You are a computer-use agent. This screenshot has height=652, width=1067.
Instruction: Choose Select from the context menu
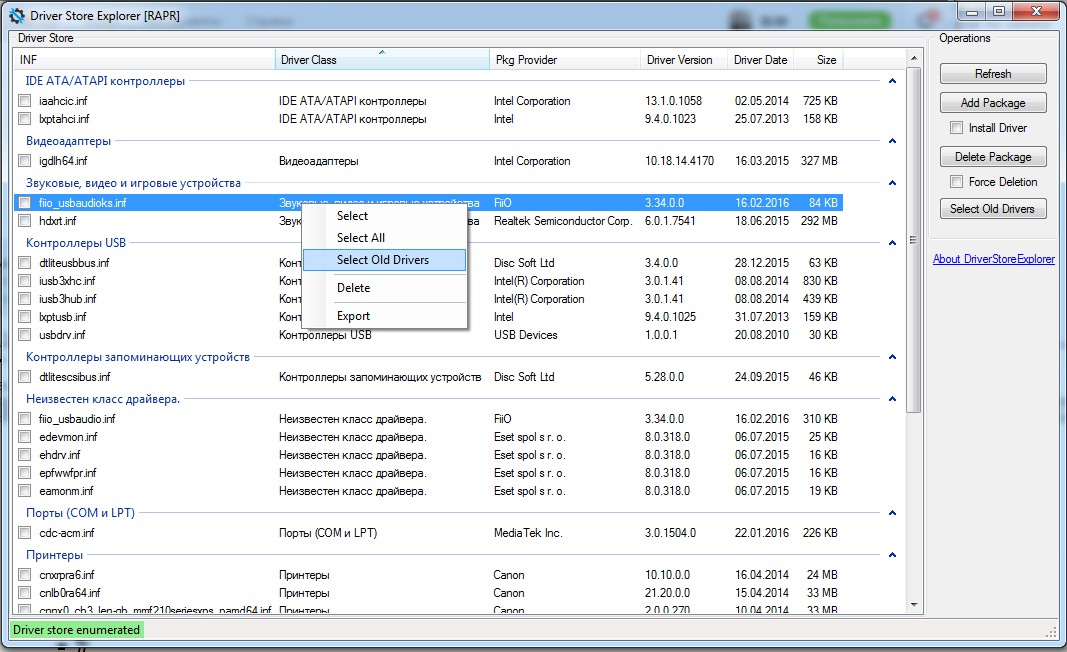pyautogui.click(x=384, y=216)
